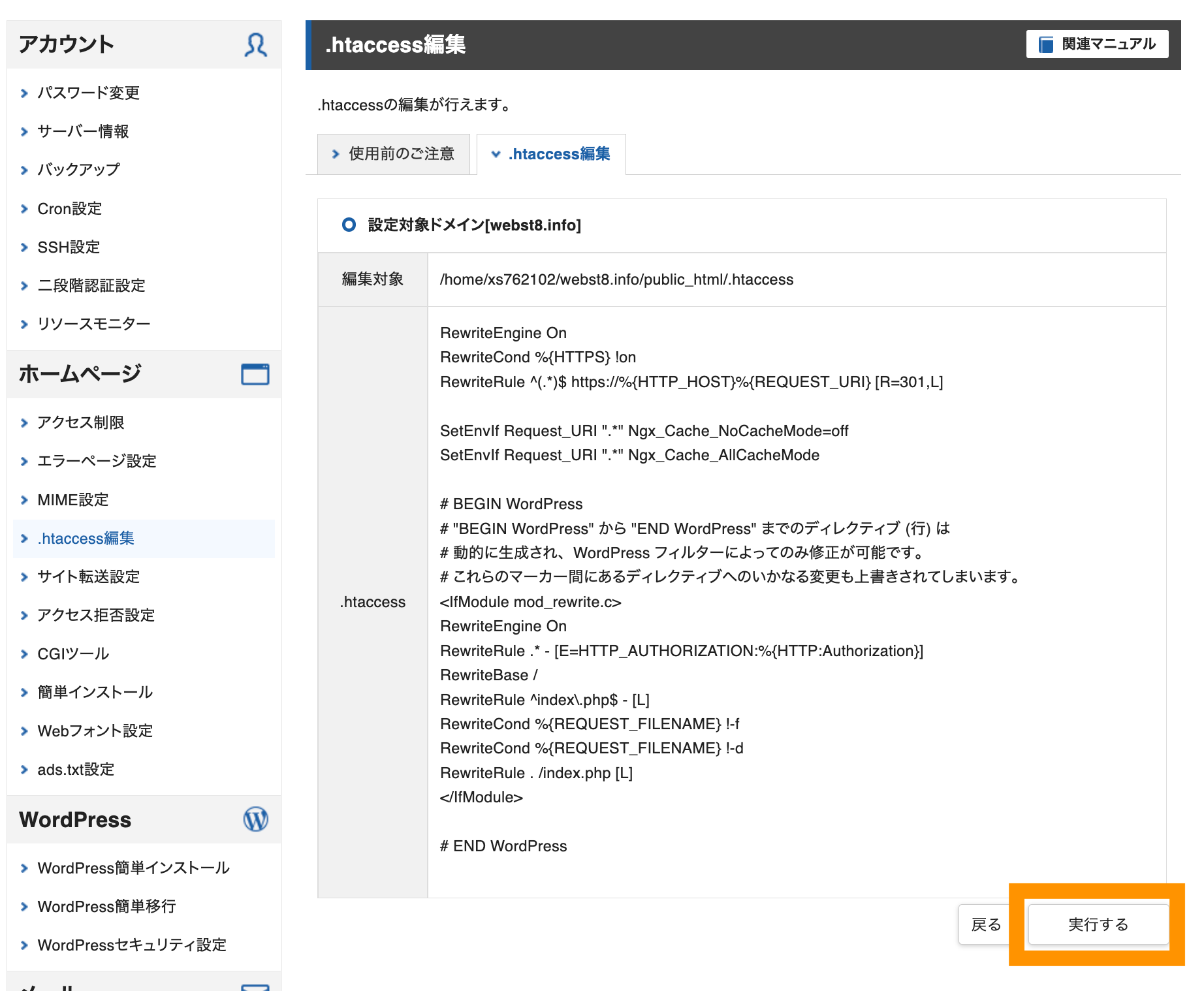The width and height of the screenshot is (1204, 991).
Task: Click the WordPress logo icon in sidebar
Action: (x=255, y=819)
